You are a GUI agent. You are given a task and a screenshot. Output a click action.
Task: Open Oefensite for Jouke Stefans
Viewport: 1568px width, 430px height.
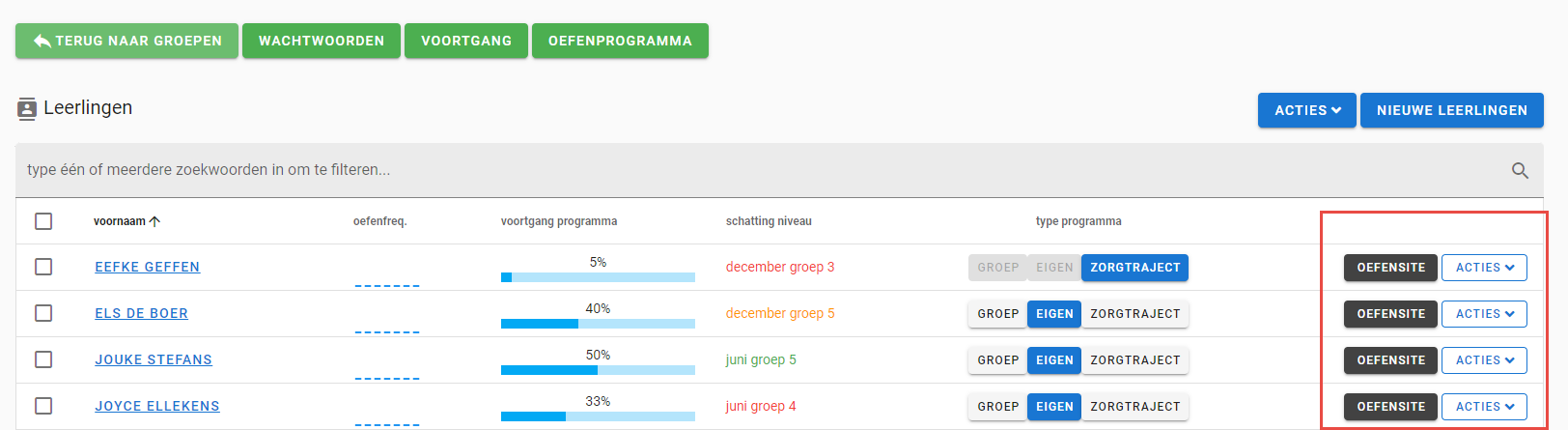click(1390, 360)
